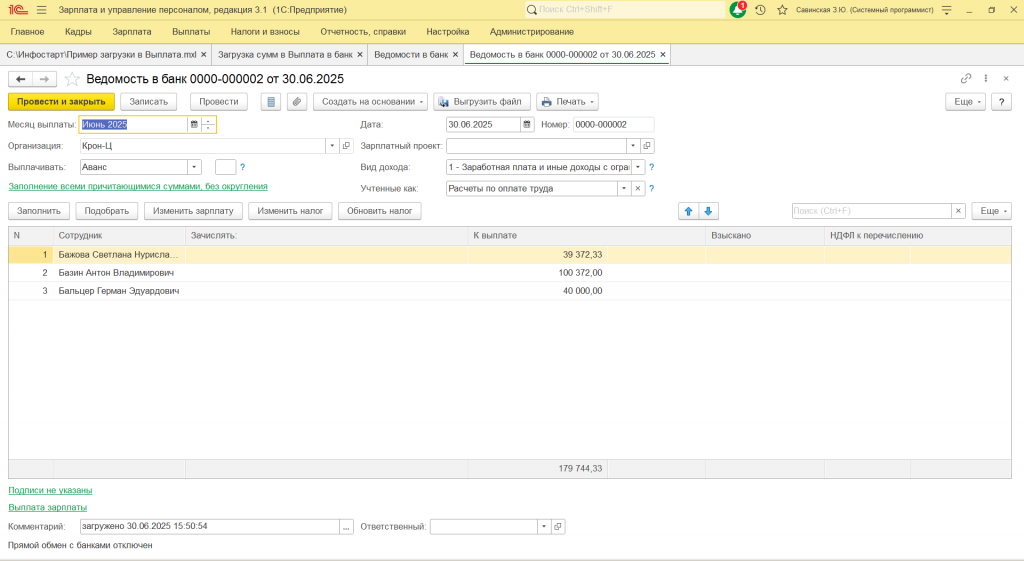
Task: Close the document form
Action: click(x=1006, y=78)
